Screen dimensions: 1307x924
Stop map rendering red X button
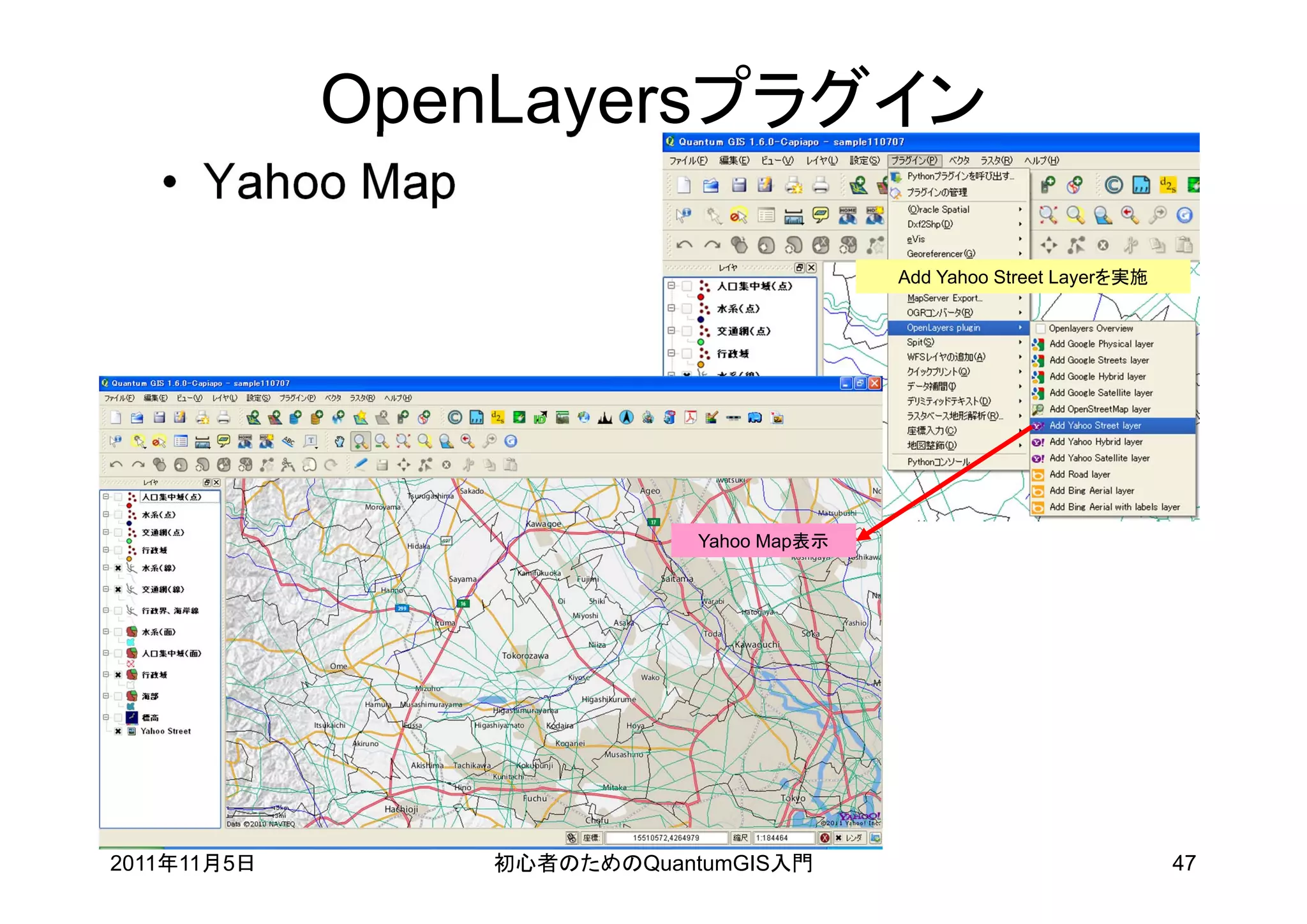click(825, 838)
